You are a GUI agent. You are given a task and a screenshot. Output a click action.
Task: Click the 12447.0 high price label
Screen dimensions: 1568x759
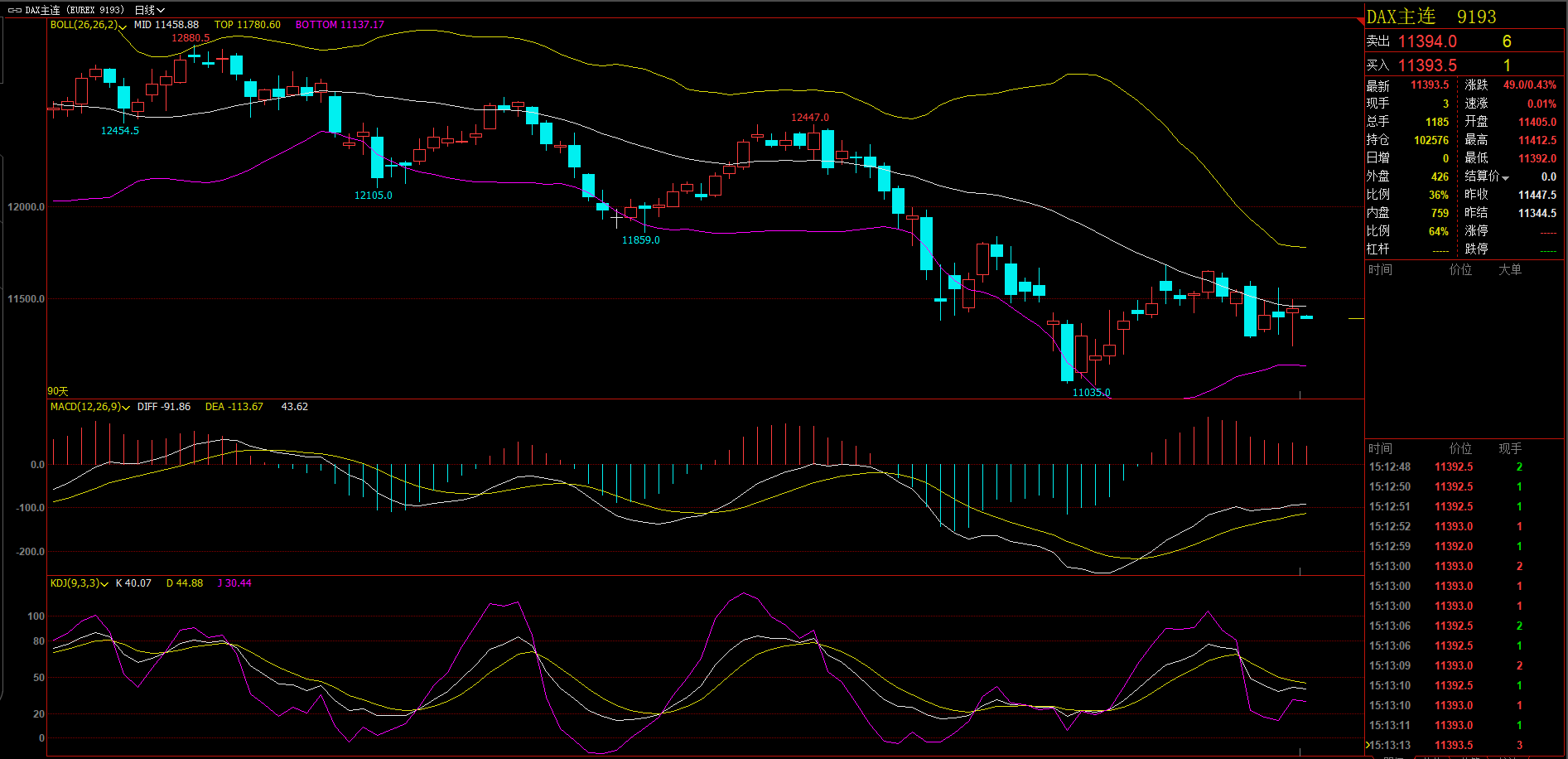coord(810,118)
